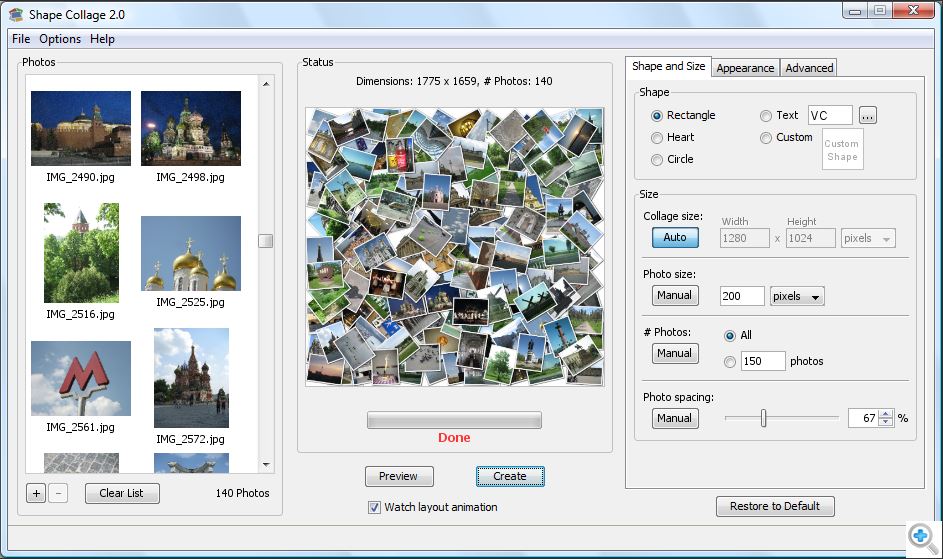Screen dimensions: 943x559
Task: Click the photo size value field 200
Action: coord(742,296)
